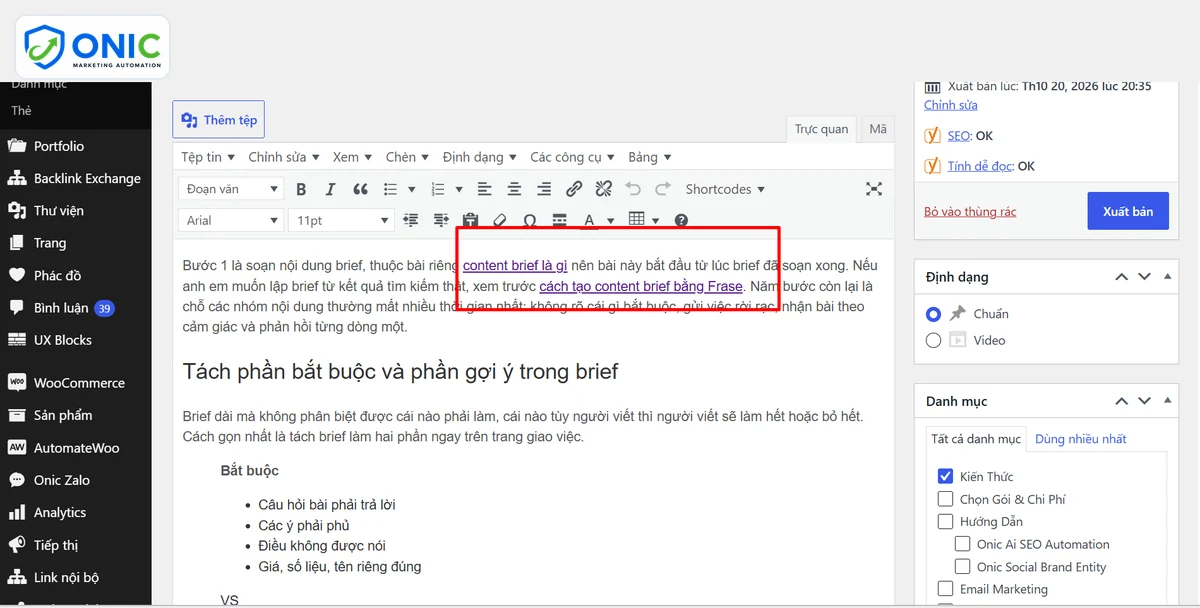Open bulleted list style arrow

(412, 189)
